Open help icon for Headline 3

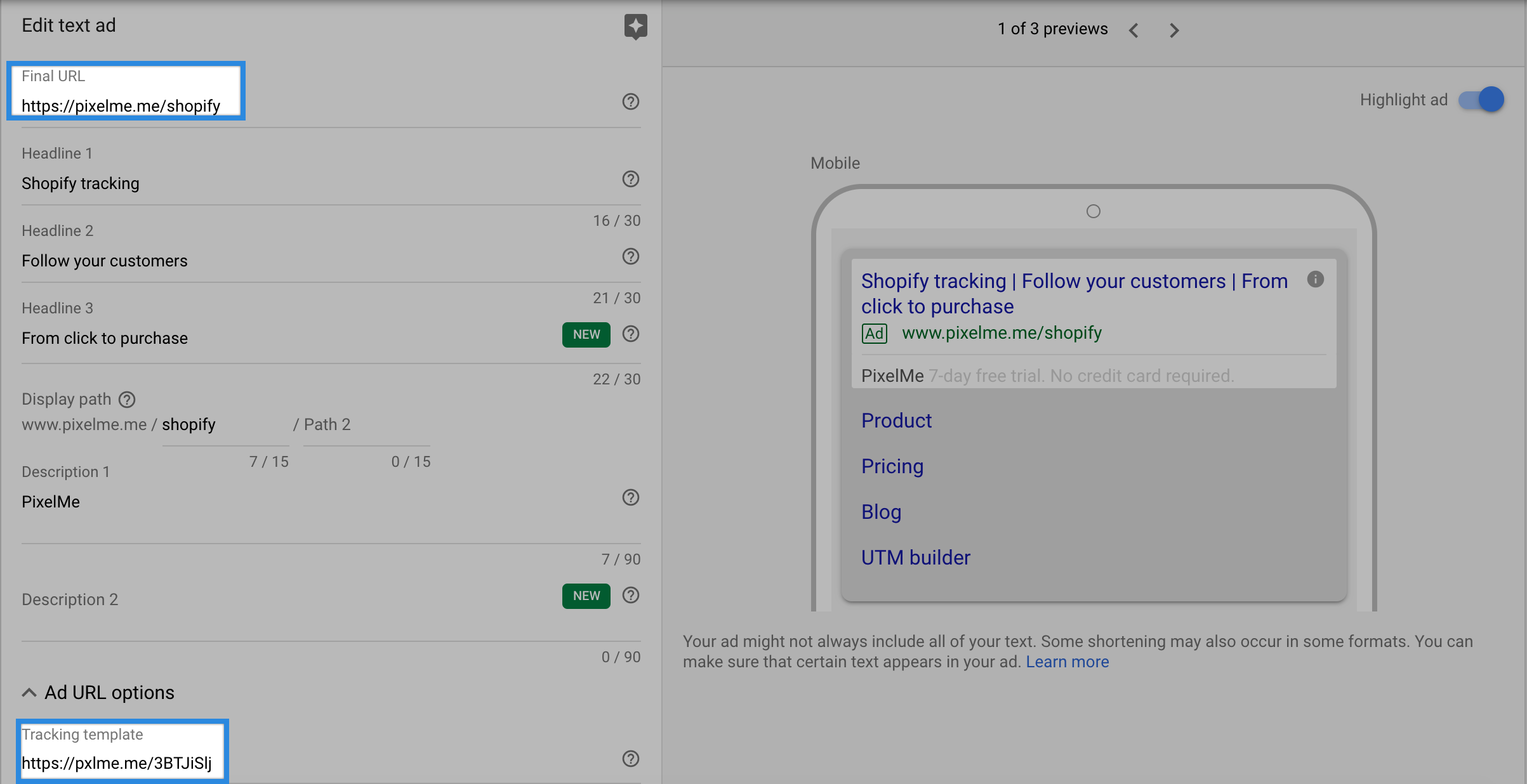point(630,334)
